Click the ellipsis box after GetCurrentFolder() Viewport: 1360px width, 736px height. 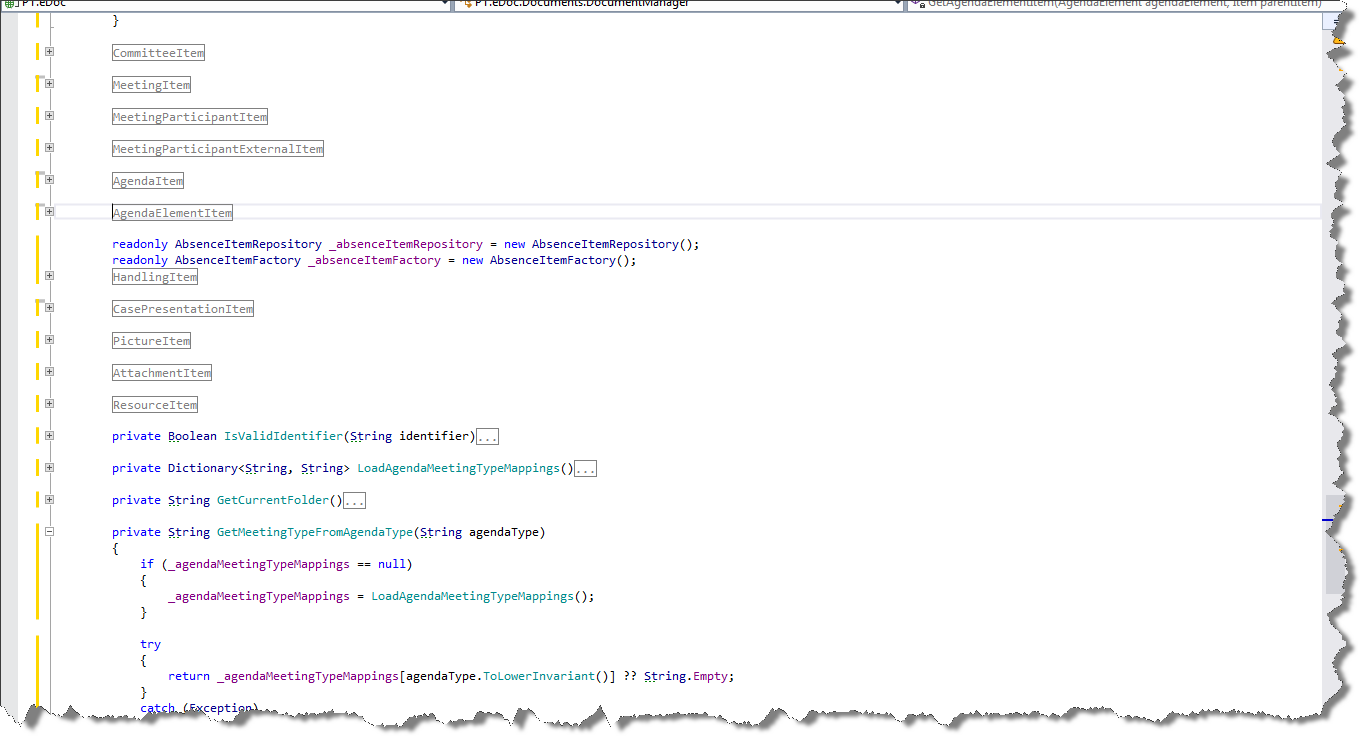pos(354,501)
